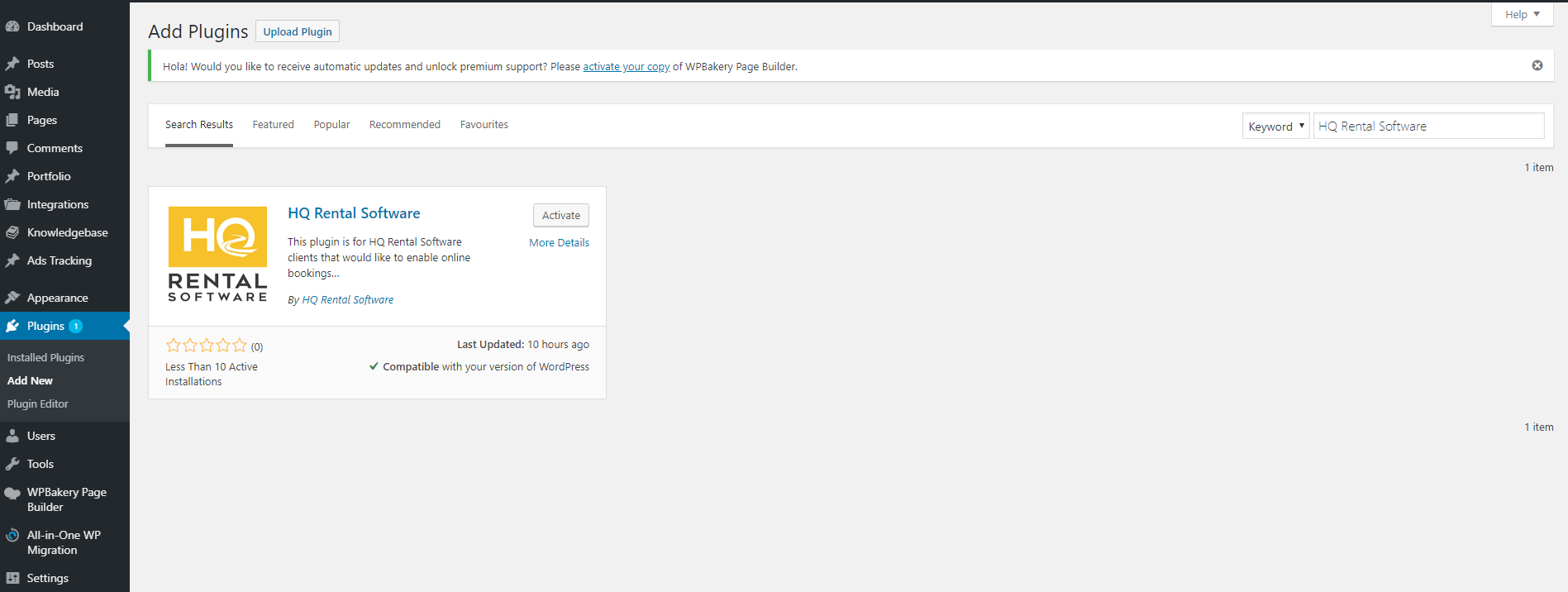1568x592 pixels.
Task: Click the Plugins plug icon
Action: pos(12,326)
